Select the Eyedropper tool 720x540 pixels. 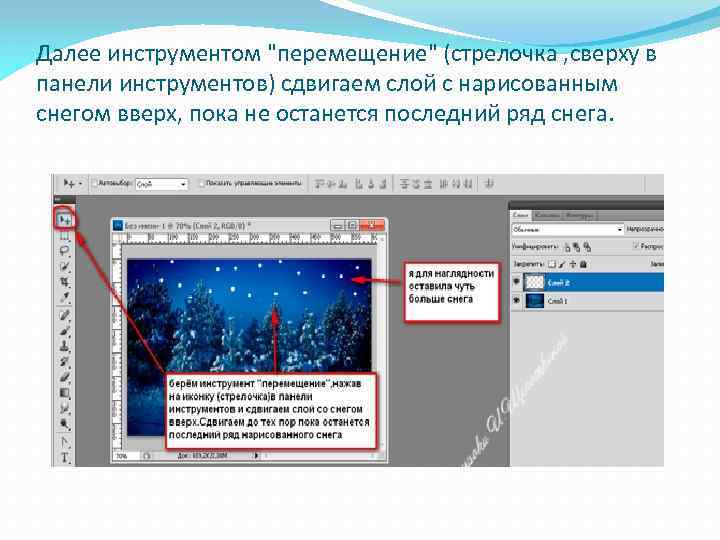click(65, 298)
